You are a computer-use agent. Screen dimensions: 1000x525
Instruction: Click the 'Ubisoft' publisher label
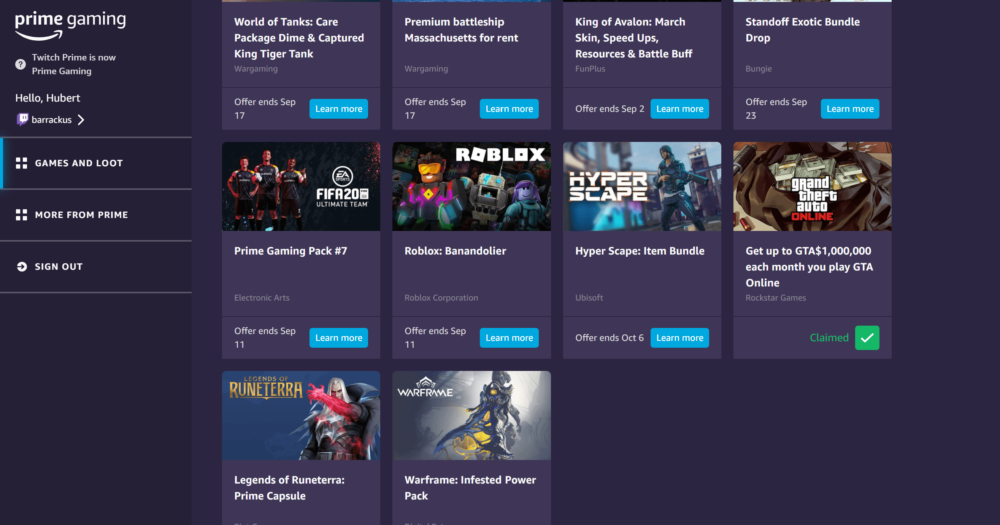[x=589, y=298]
